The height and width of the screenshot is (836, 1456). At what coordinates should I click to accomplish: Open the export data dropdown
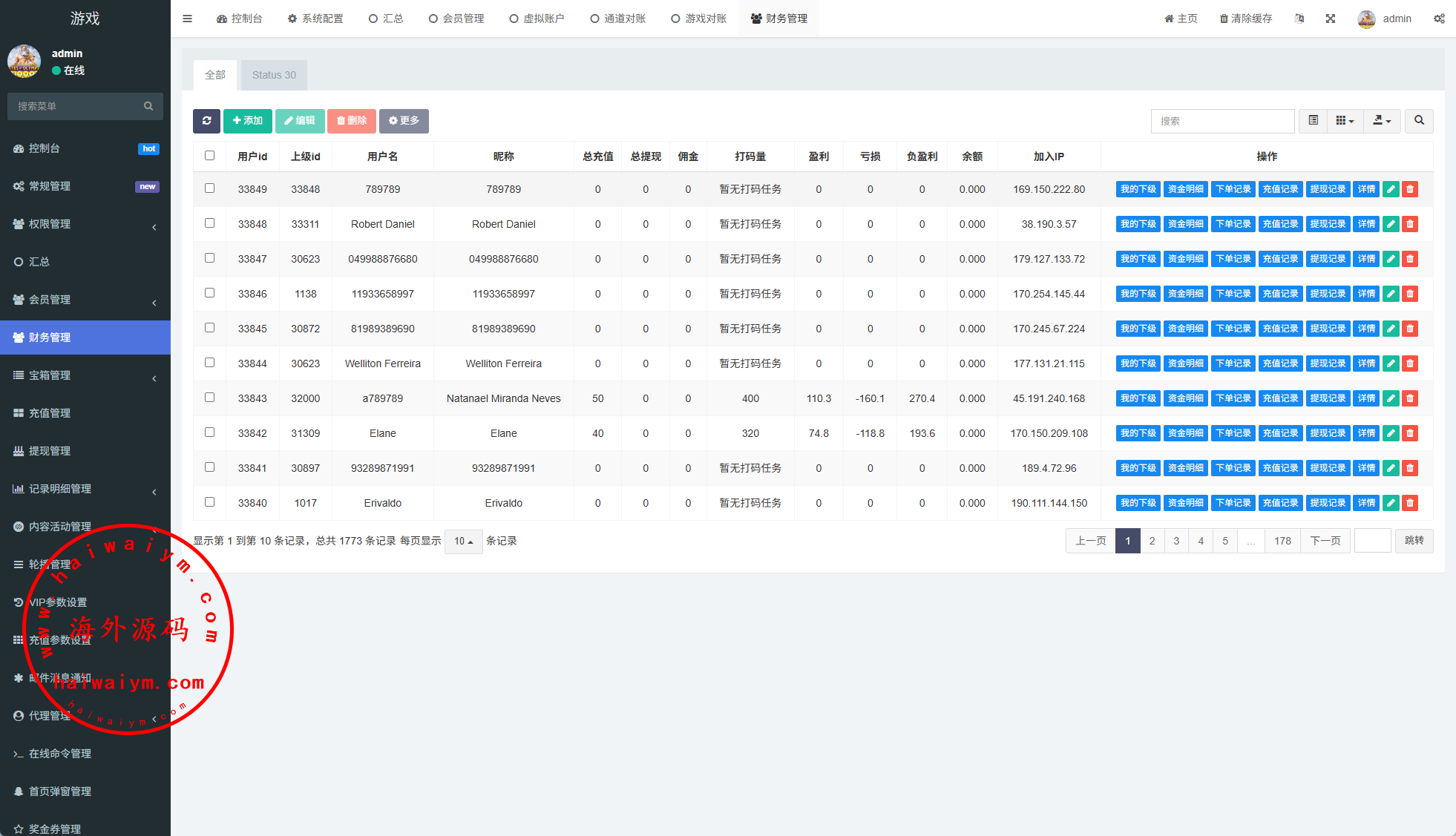pyautogui.click(x=1381, y=121)
